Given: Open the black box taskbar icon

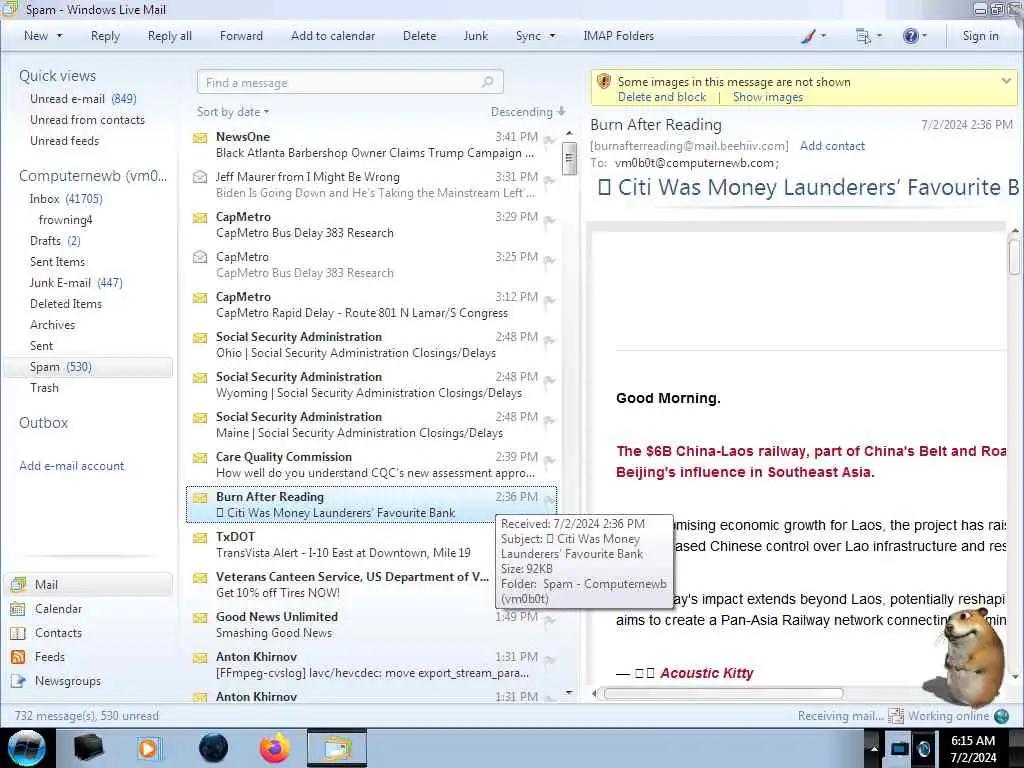Looking at the screenshot, I should click(x=88, y=748).
